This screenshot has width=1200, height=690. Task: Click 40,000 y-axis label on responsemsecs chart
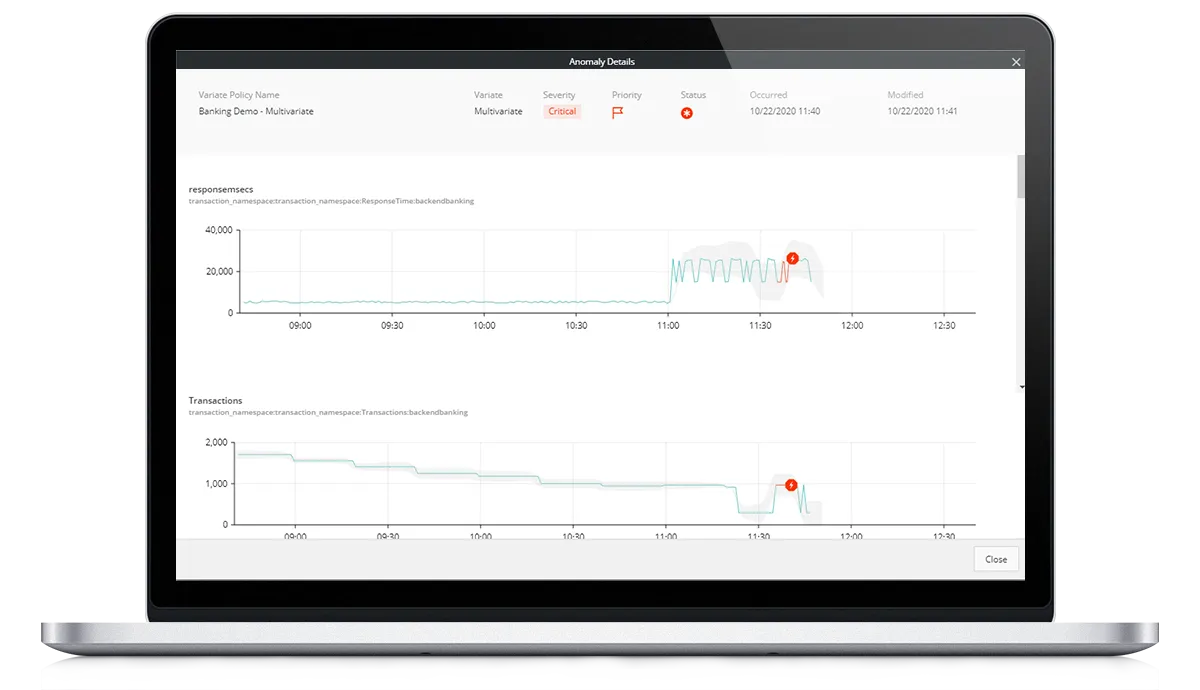(x=217, y=230)
